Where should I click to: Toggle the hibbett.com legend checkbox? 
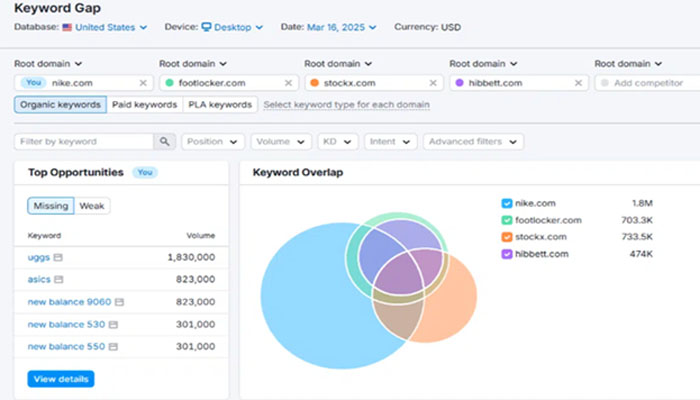coord(507,254)
